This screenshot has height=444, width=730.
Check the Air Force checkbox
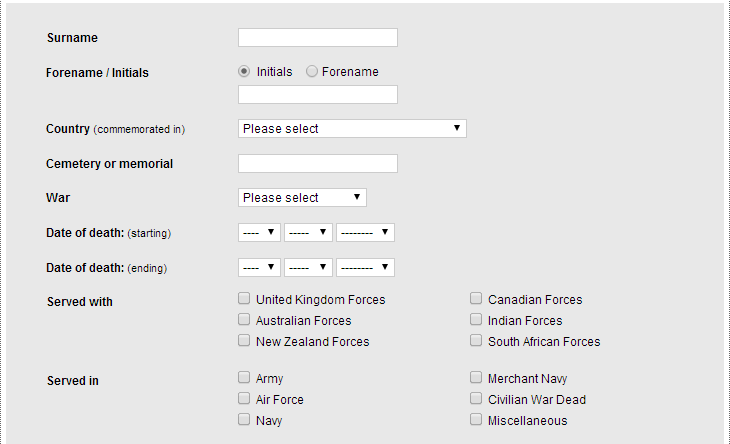pyautogui.click(x=244, y=398)
